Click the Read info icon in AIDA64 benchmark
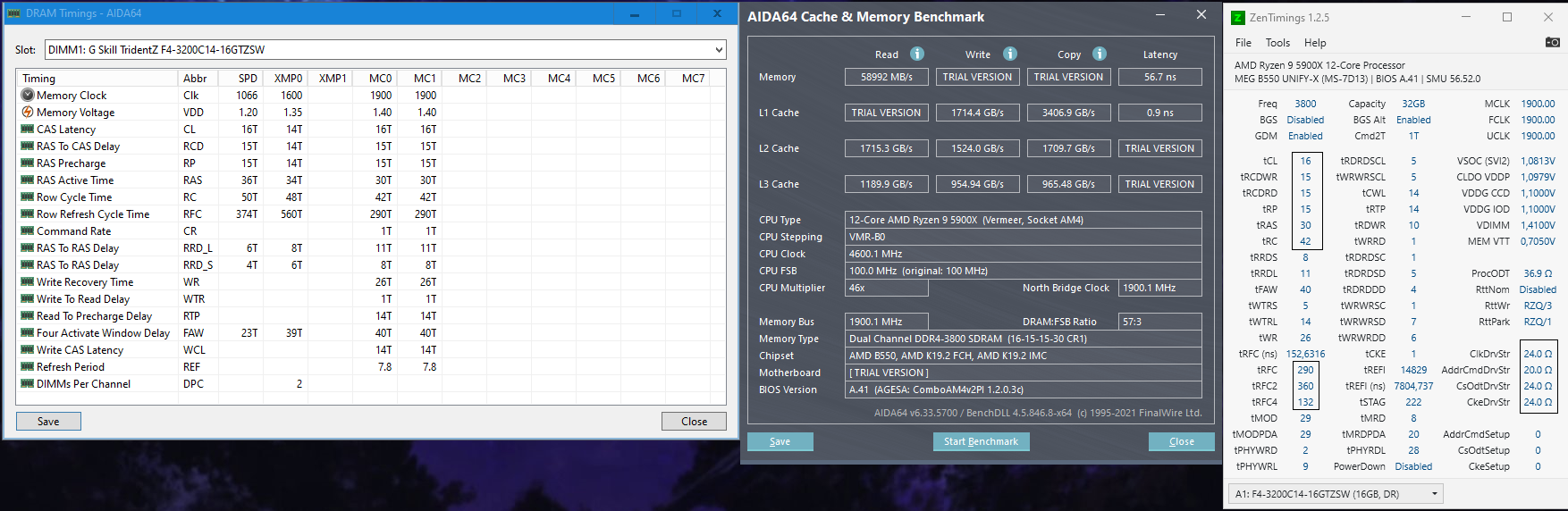The width and height of the screenshot is (1568, 511). pyautogui.click(x=917, y=54)
